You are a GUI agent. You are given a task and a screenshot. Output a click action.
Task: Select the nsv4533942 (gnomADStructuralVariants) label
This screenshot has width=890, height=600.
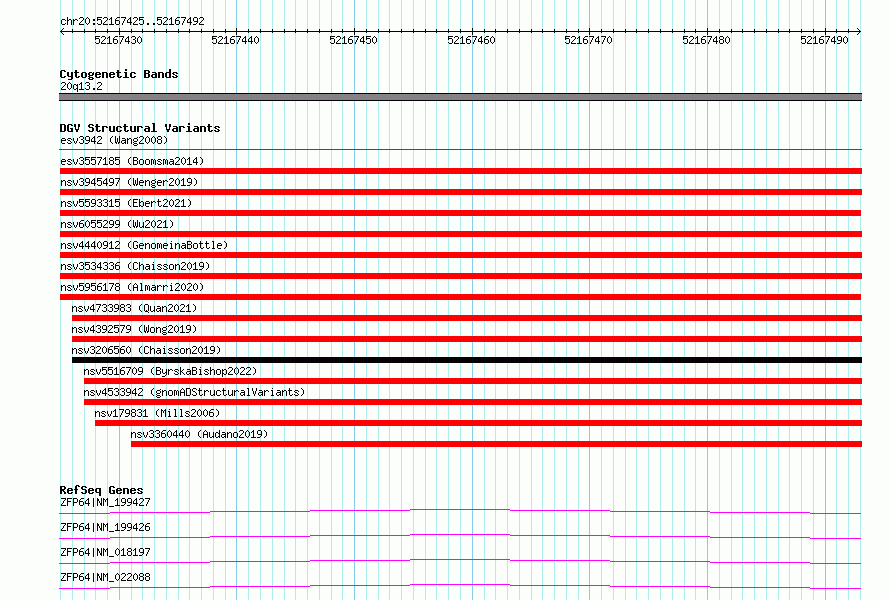(194, 392)
